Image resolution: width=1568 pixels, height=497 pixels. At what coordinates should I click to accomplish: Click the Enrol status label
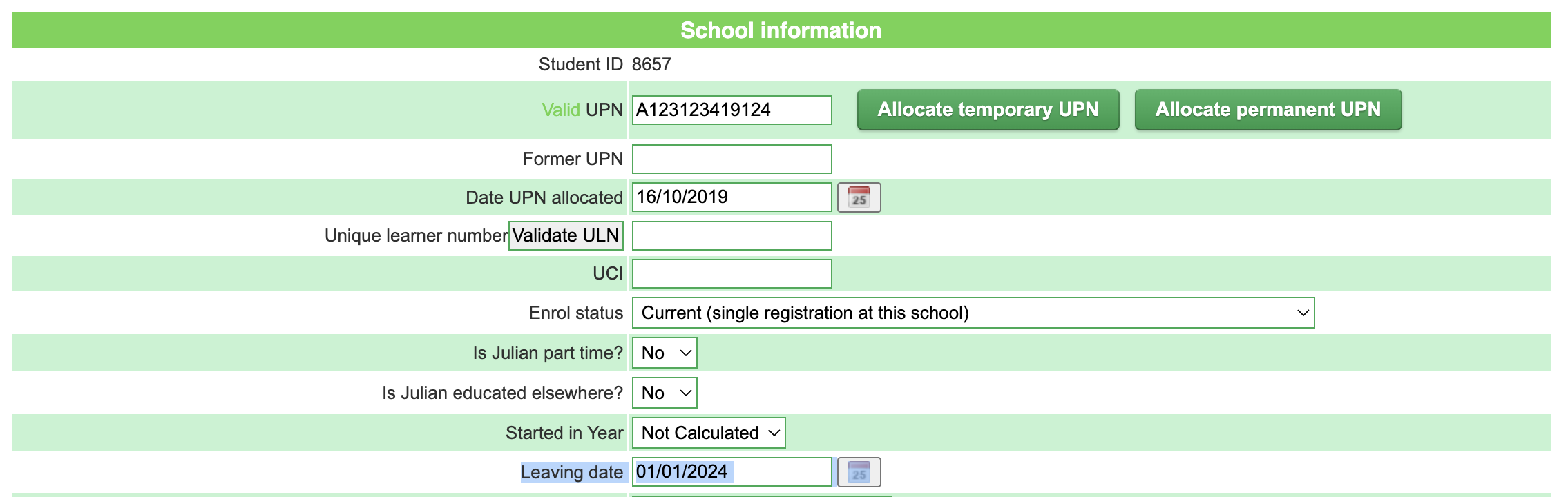[x=576, y=313]
